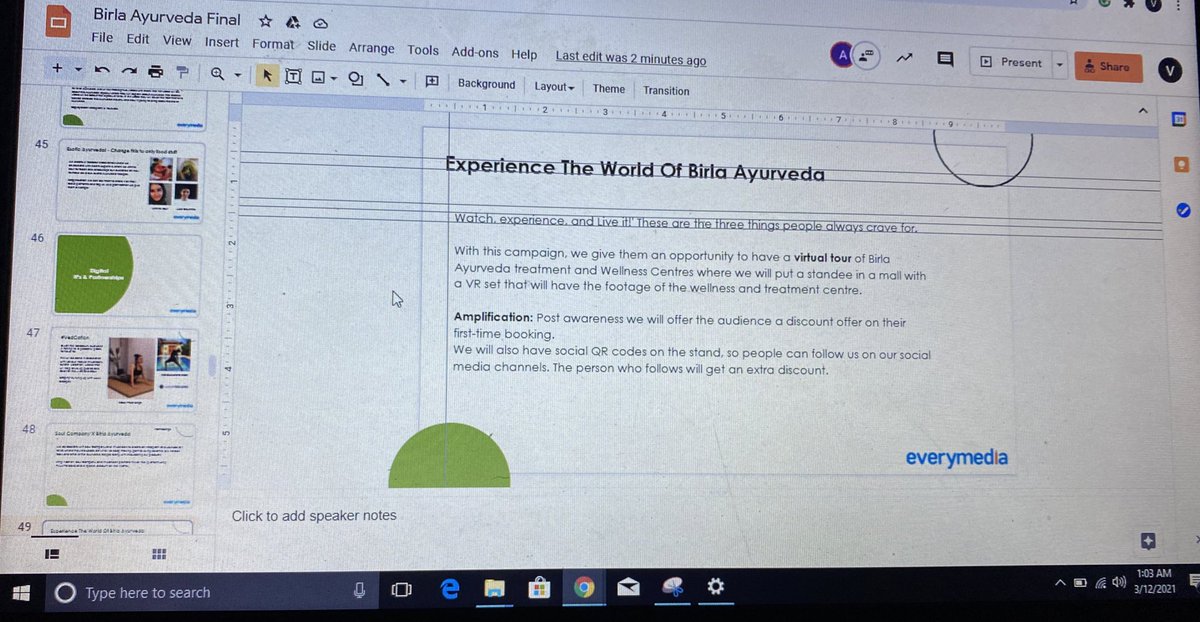1200x622 pixels.
Task: Click the Share button
Action: (x=1108, y=66)
